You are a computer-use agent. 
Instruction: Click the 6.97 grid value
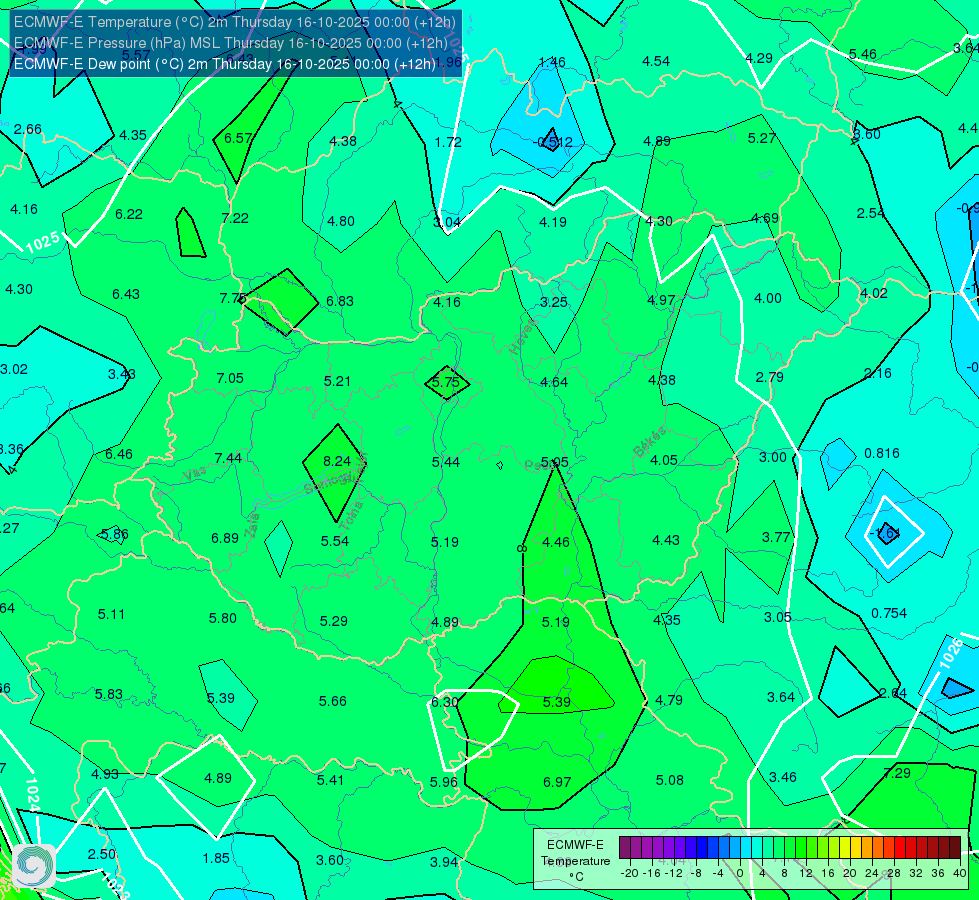coord(557,782)
